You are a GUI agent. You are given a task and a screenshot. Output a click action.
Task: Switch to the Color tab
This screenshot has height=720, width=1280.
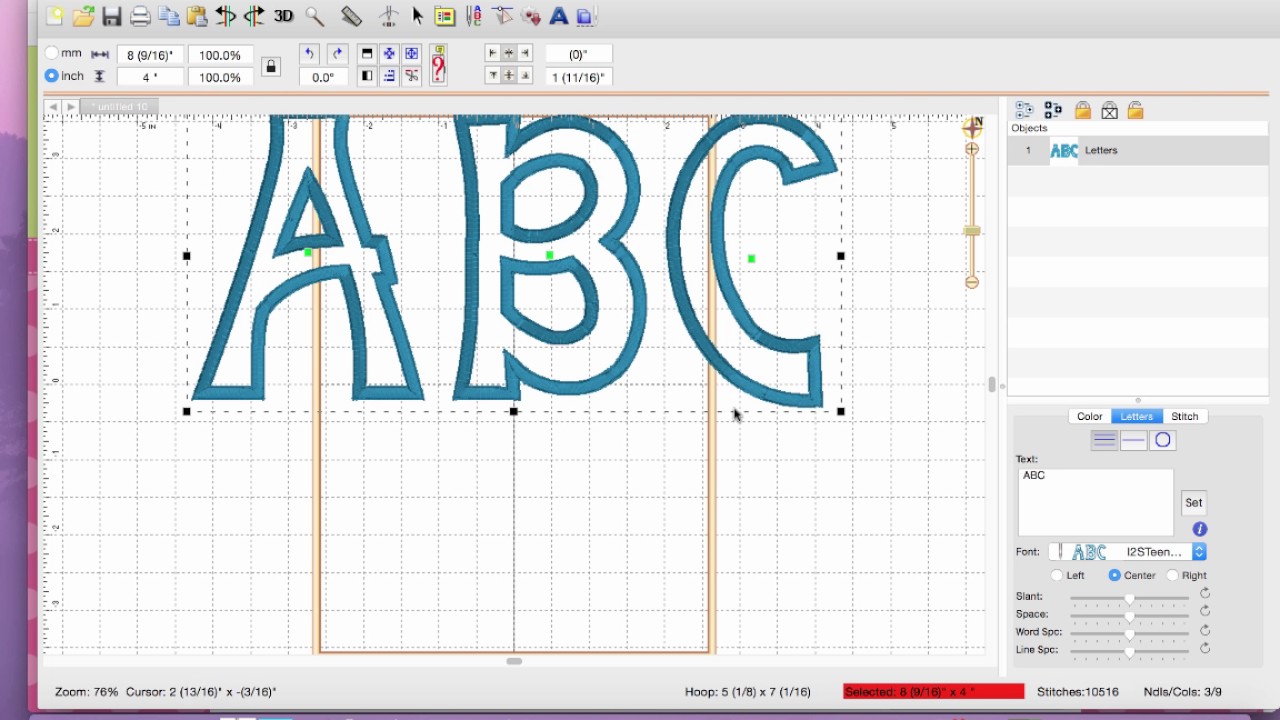click(1090, 416)
